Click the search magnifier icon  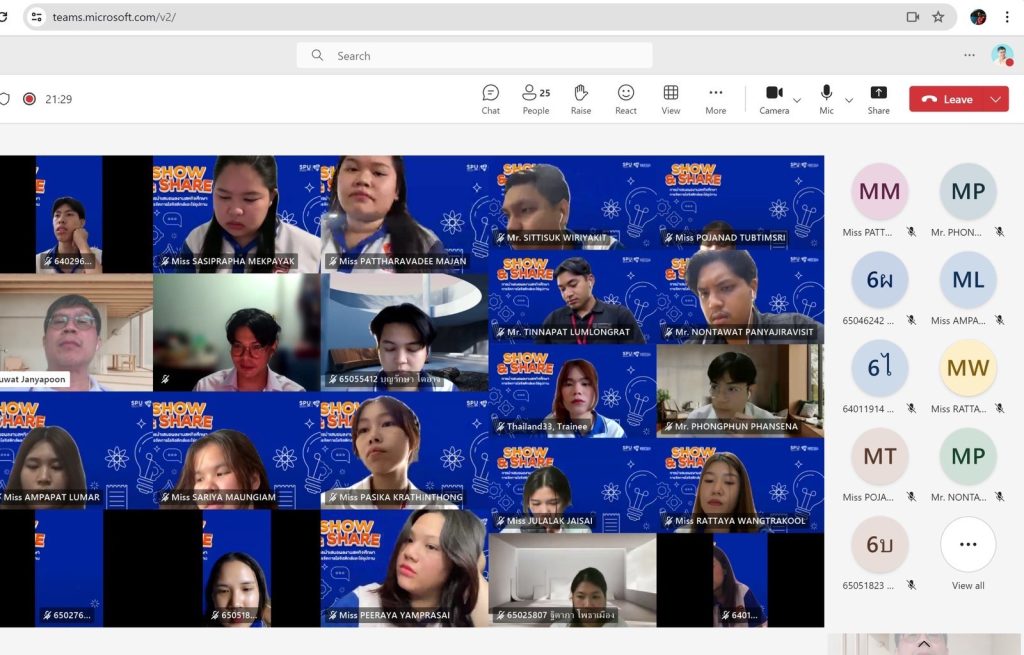(317, 56)
